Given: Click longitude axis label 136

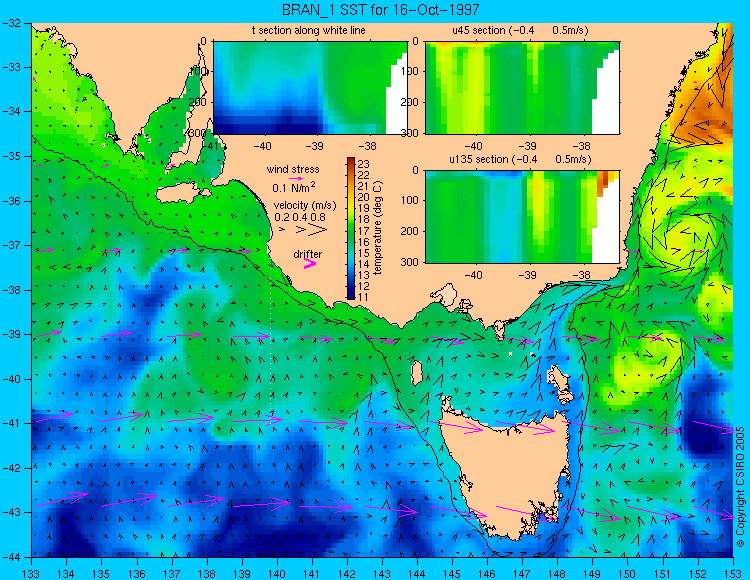Looking at the screenshot, I should pos(136,574).
